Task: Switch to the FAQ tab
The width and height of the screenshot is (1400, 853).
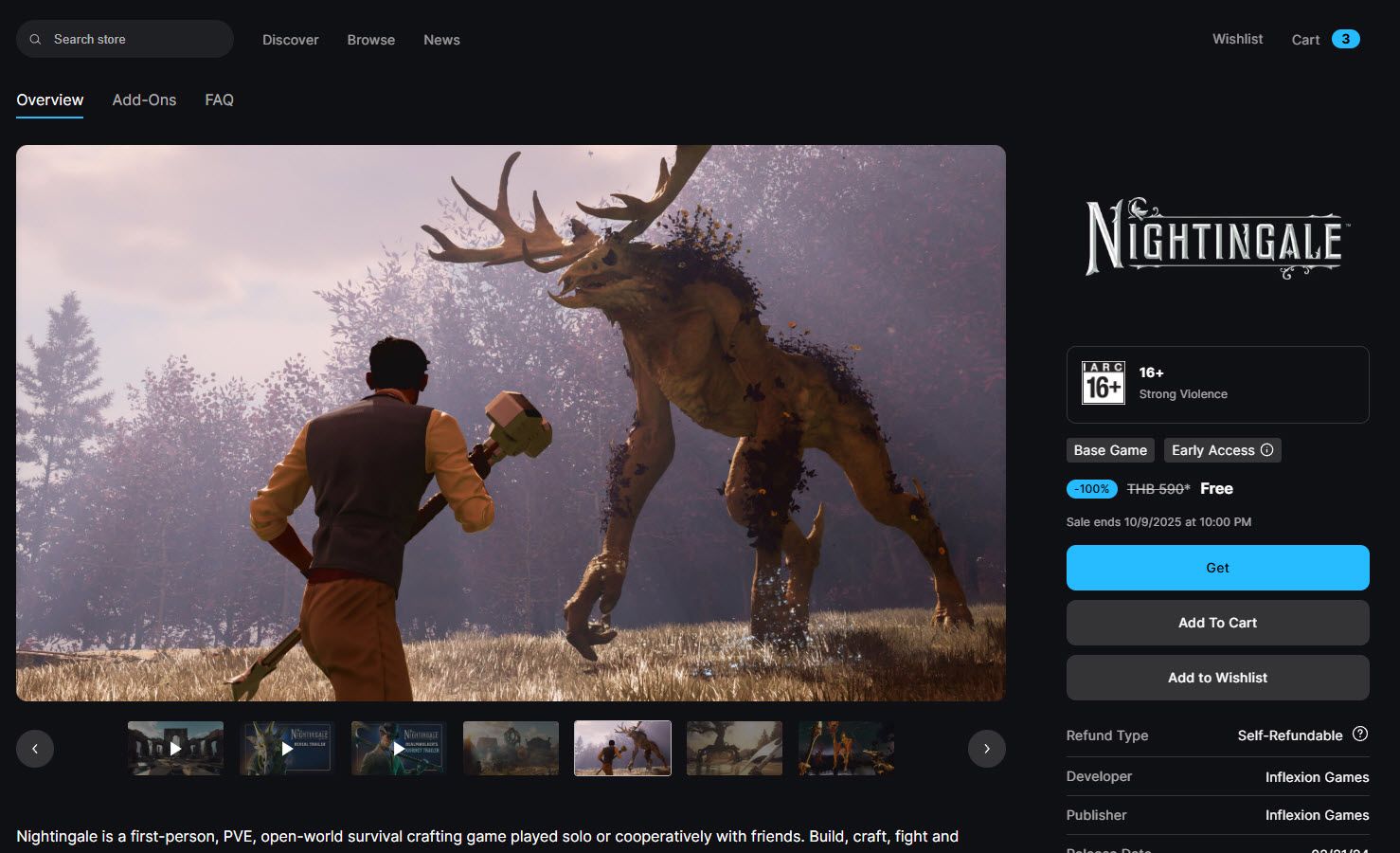Action: (220, 100)
